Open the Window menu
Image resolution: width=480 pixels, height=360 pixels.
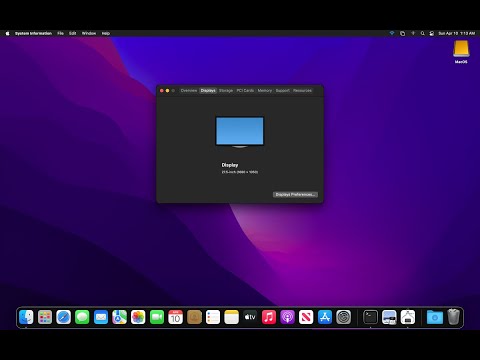click(89, 33)
